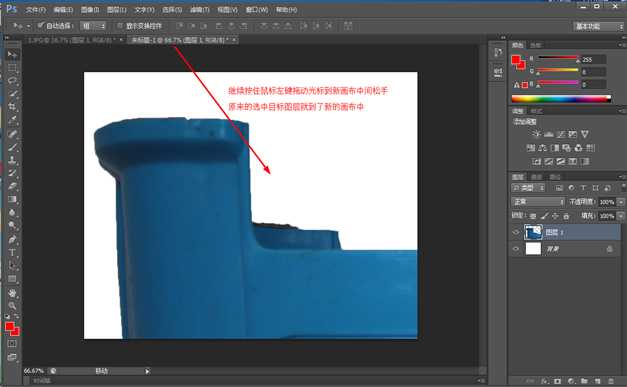Toggle the layer filter switch

pos(623,187)
